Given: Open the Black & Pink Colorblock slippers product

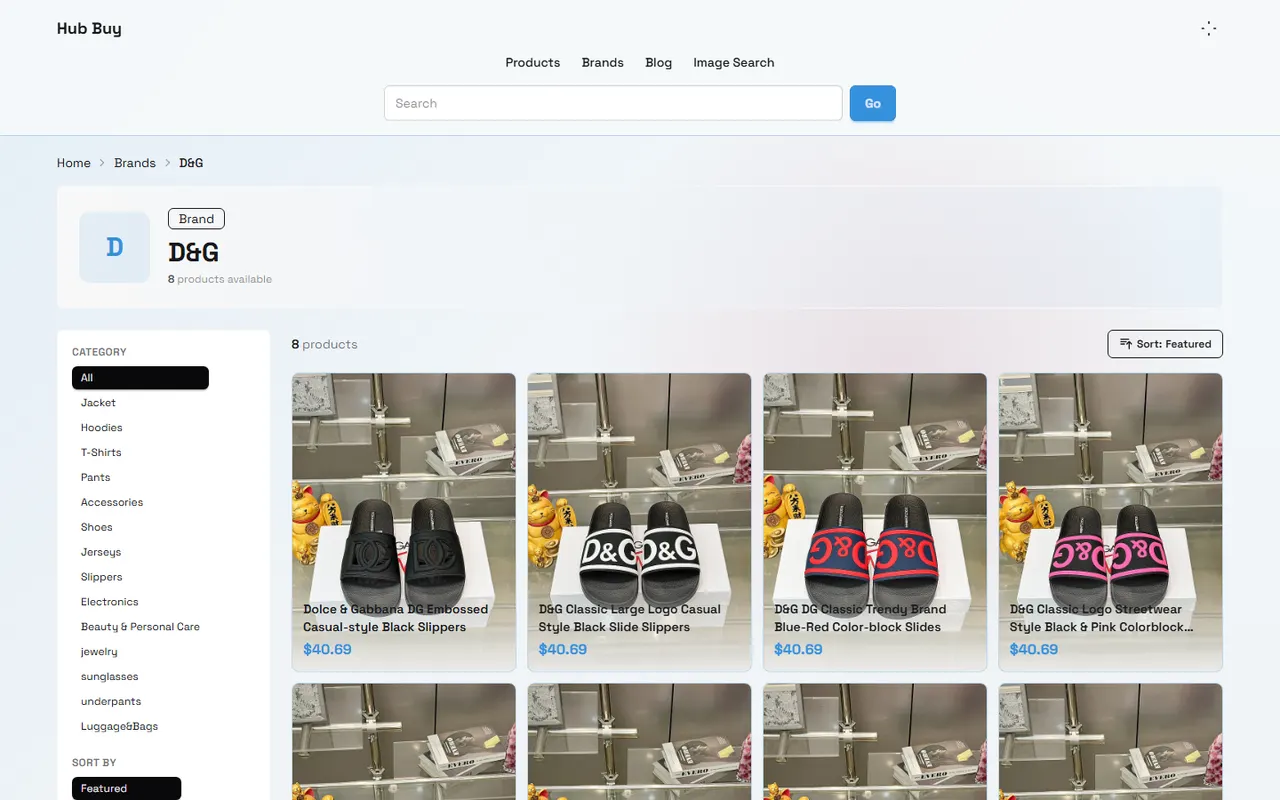Looking at the screenshot, I should (1110, 522).
